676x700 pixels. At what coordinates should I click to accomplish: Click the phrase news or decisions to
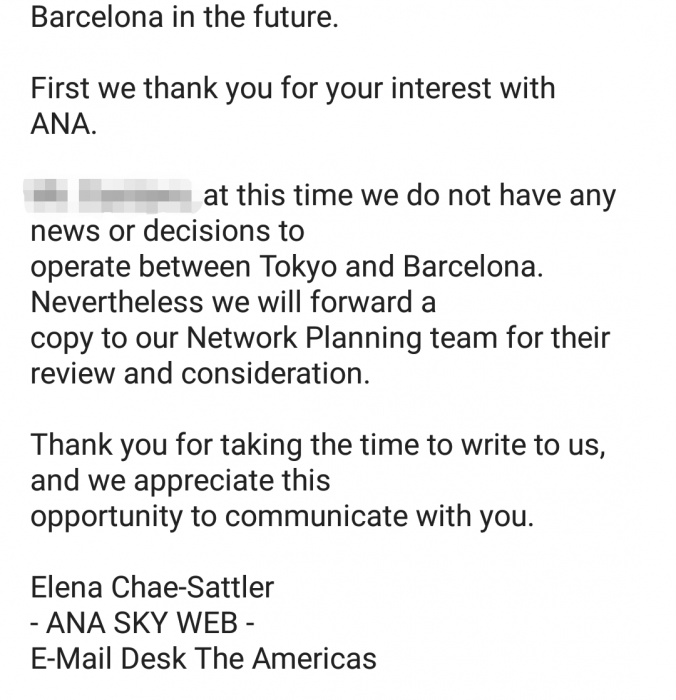pyautogui.click(x=167, y=231)
